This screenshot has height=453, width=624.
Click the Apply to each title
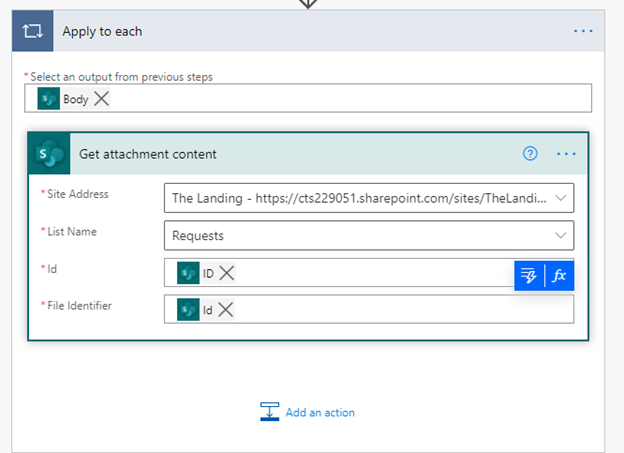[x=102, y=31]
